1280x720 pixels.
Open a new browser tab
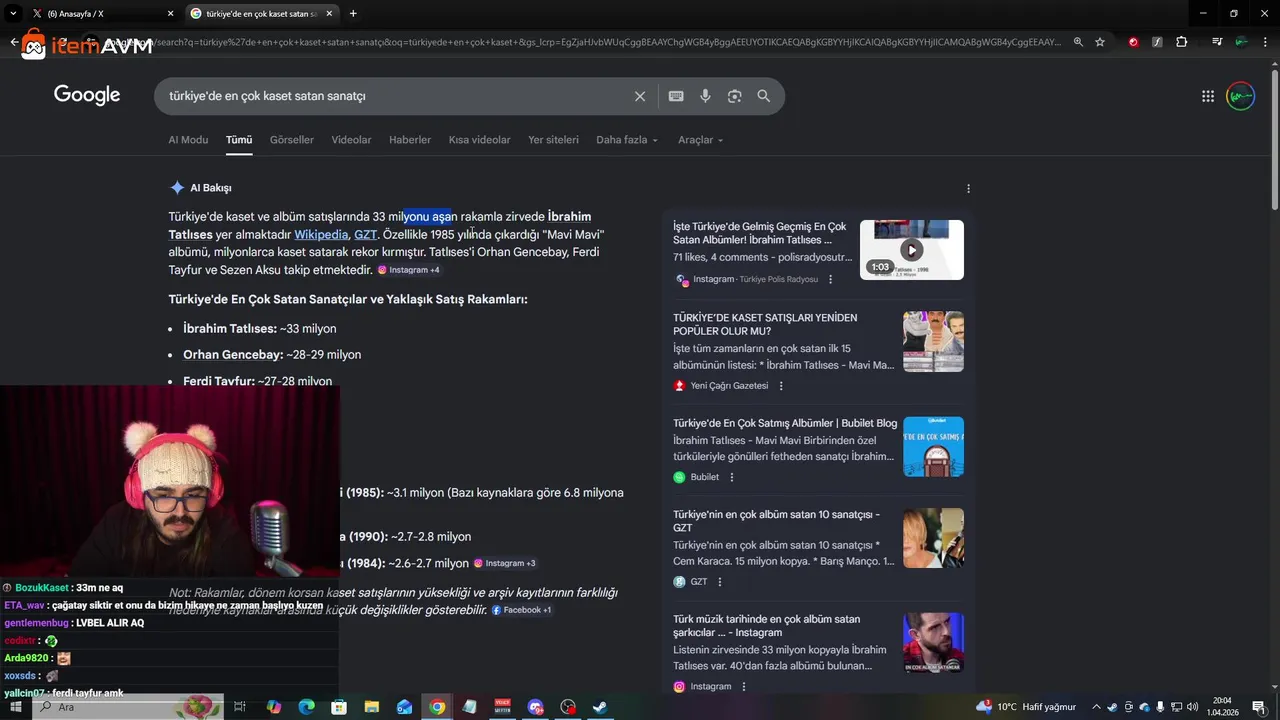click(x=353, y=13)
